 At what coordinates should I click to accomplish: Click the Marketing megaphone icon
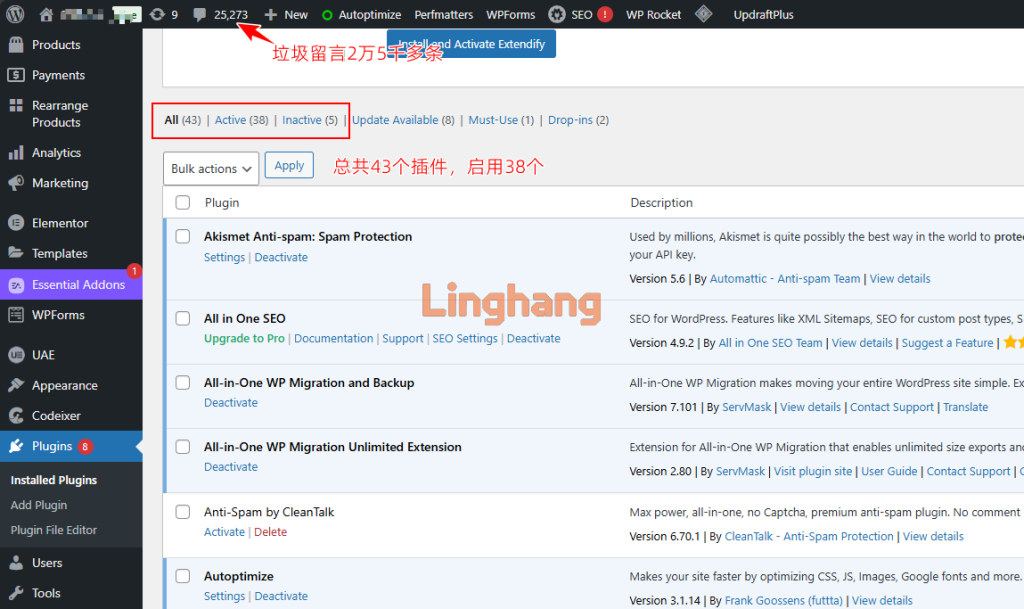(15, 183)
